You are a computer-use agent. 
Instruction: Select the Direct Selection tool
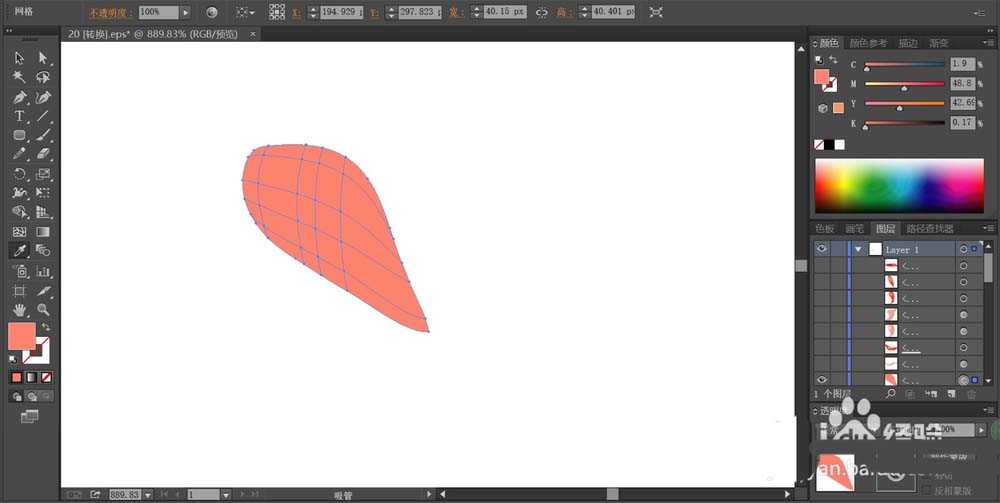(x=43, y=59)
